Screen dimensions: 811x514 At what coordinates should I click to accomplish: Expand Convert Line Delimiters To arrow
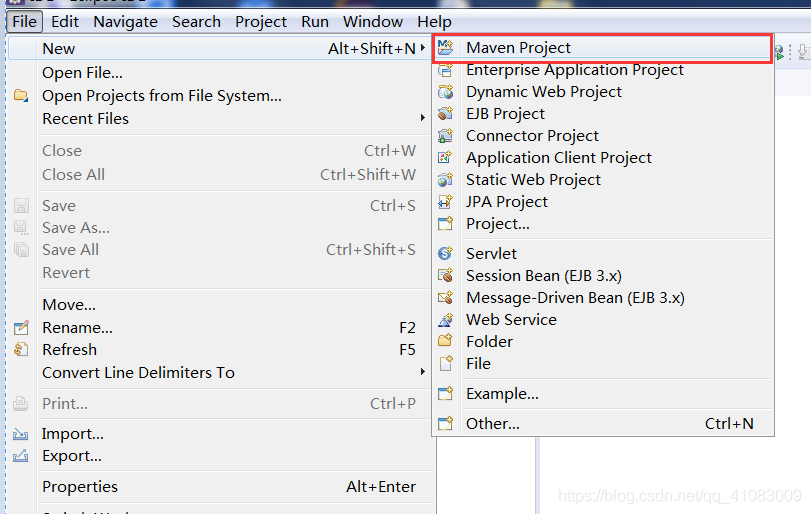click(423, 372)
